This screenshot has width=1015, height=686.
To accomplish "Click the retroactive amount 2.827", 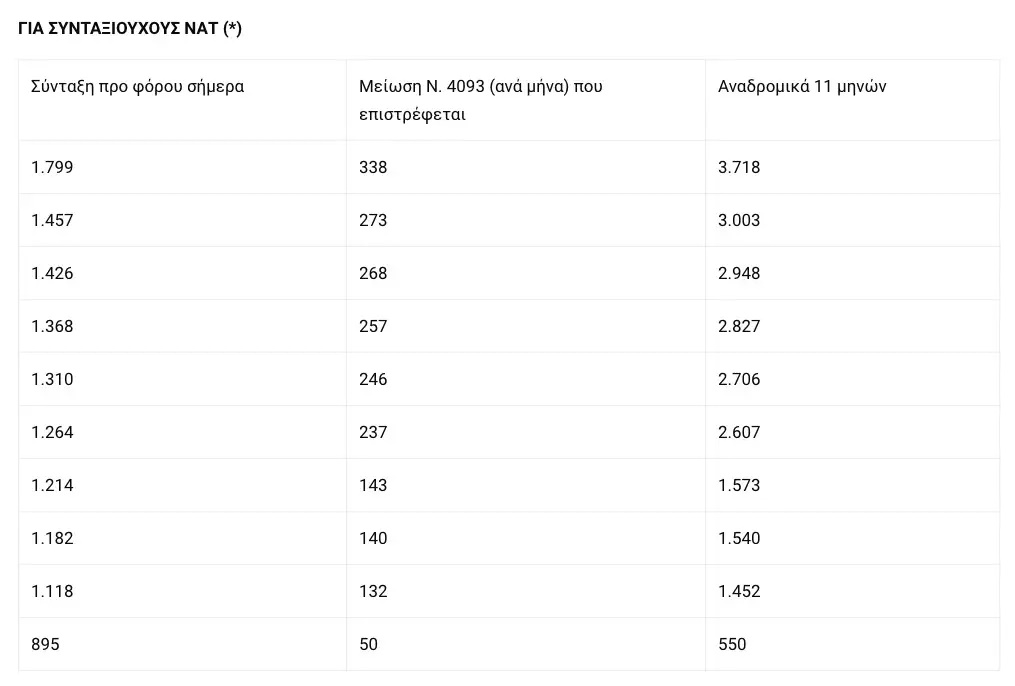I will (739, 326).
